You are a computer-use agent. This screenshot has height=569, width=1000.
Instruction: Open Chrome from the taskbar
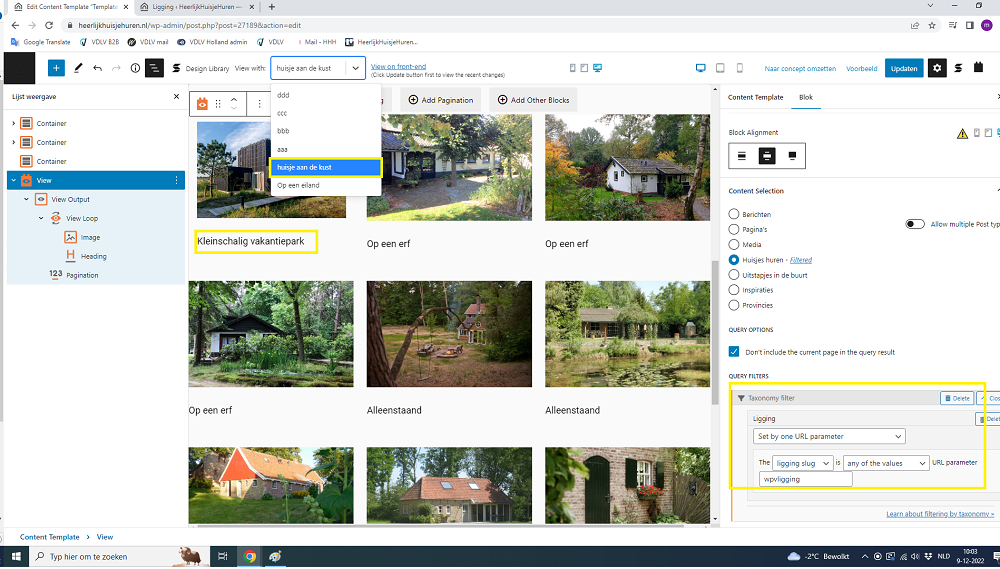[249, 557]
